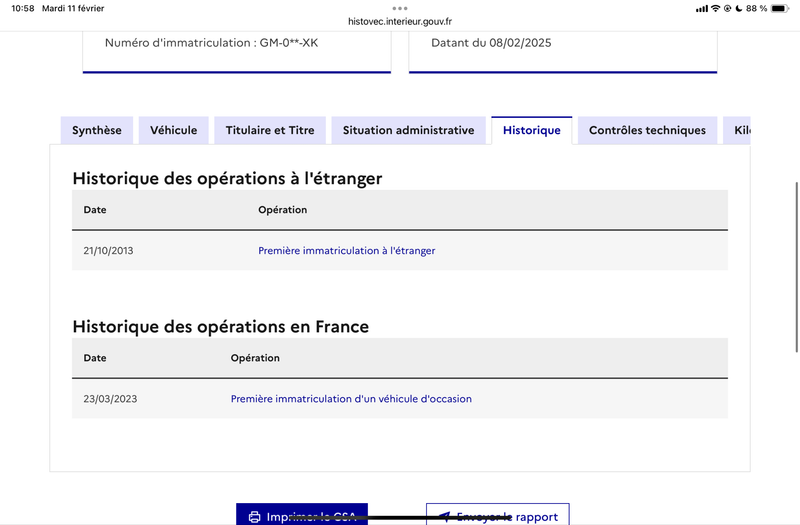Select the Historique tab

(532, 131)
